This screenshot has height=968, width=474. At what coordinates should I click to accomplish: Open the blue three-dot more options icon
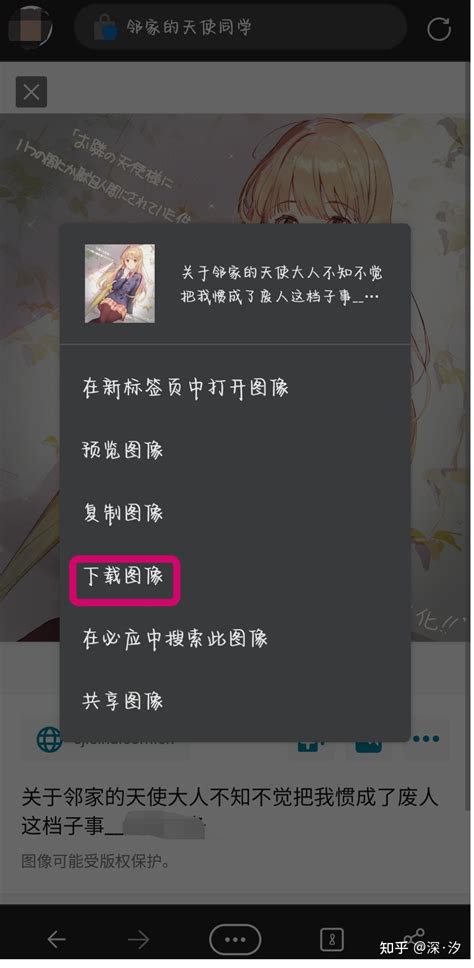tap(426, 738)
